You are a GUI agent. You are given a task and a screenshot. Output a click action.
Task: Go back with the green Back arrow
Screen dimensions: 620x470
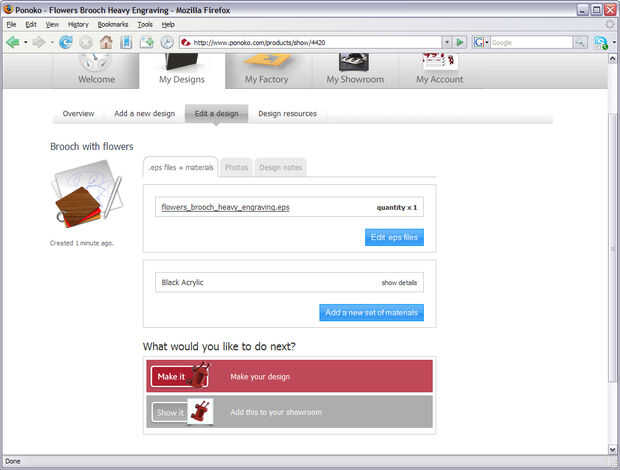click(13, 42)
